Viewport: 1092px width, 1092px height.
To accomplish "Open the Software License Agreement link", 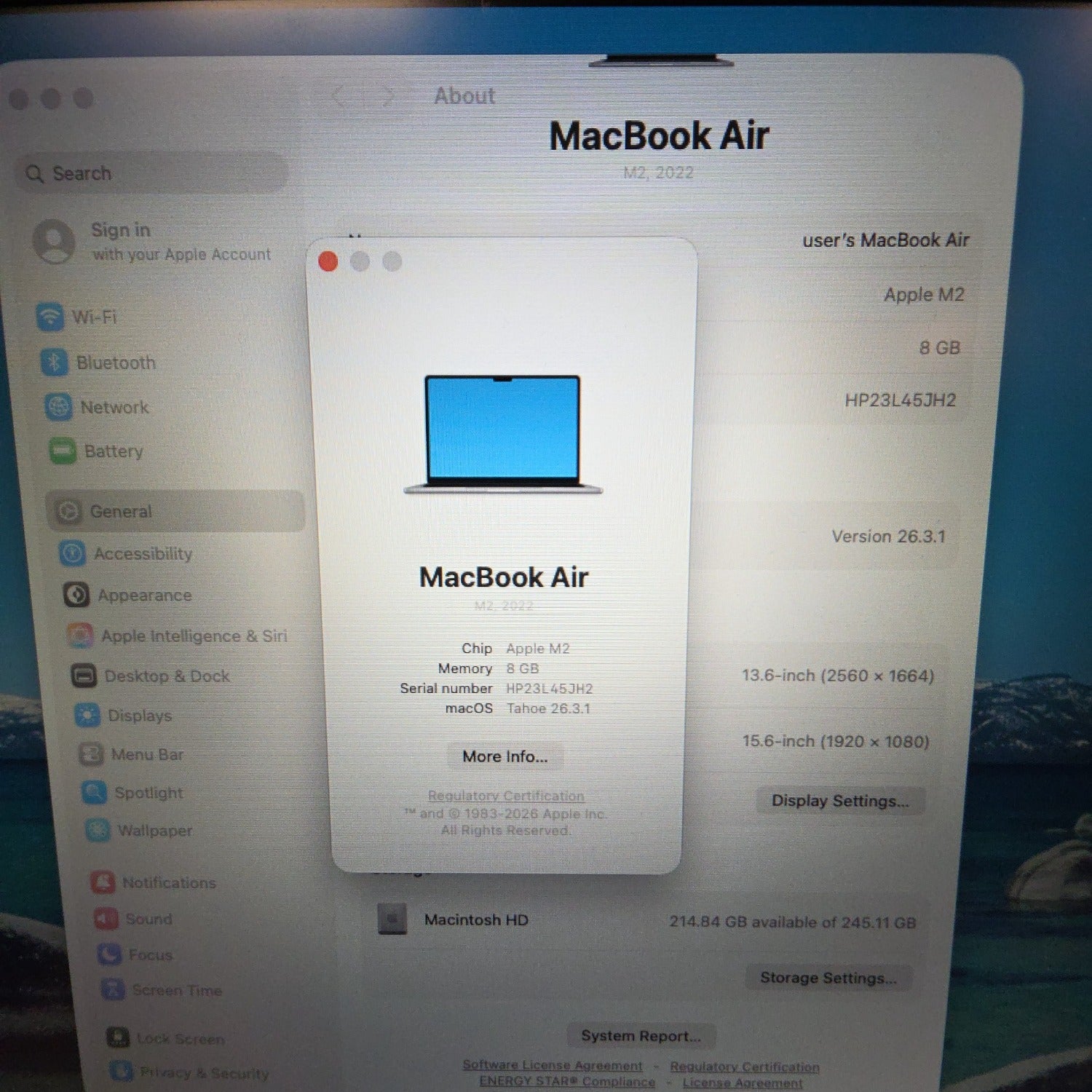I will point(553,1065).
